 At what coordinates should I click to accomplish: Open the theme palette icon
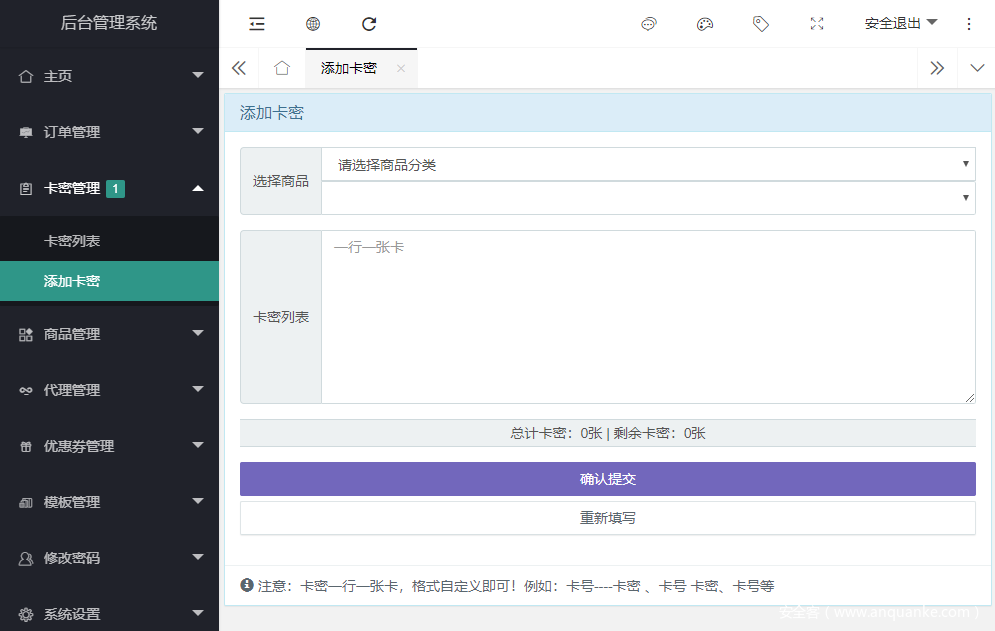tap(705, 24)
